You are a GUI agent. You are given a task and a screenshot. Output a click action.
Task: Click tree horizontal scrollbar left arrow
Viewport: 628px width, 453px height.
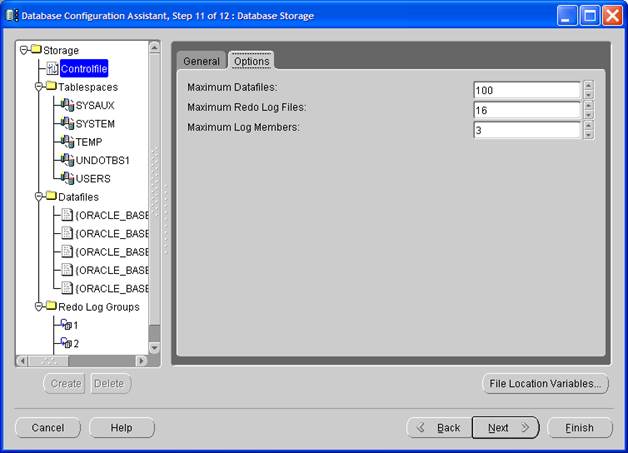22,361
